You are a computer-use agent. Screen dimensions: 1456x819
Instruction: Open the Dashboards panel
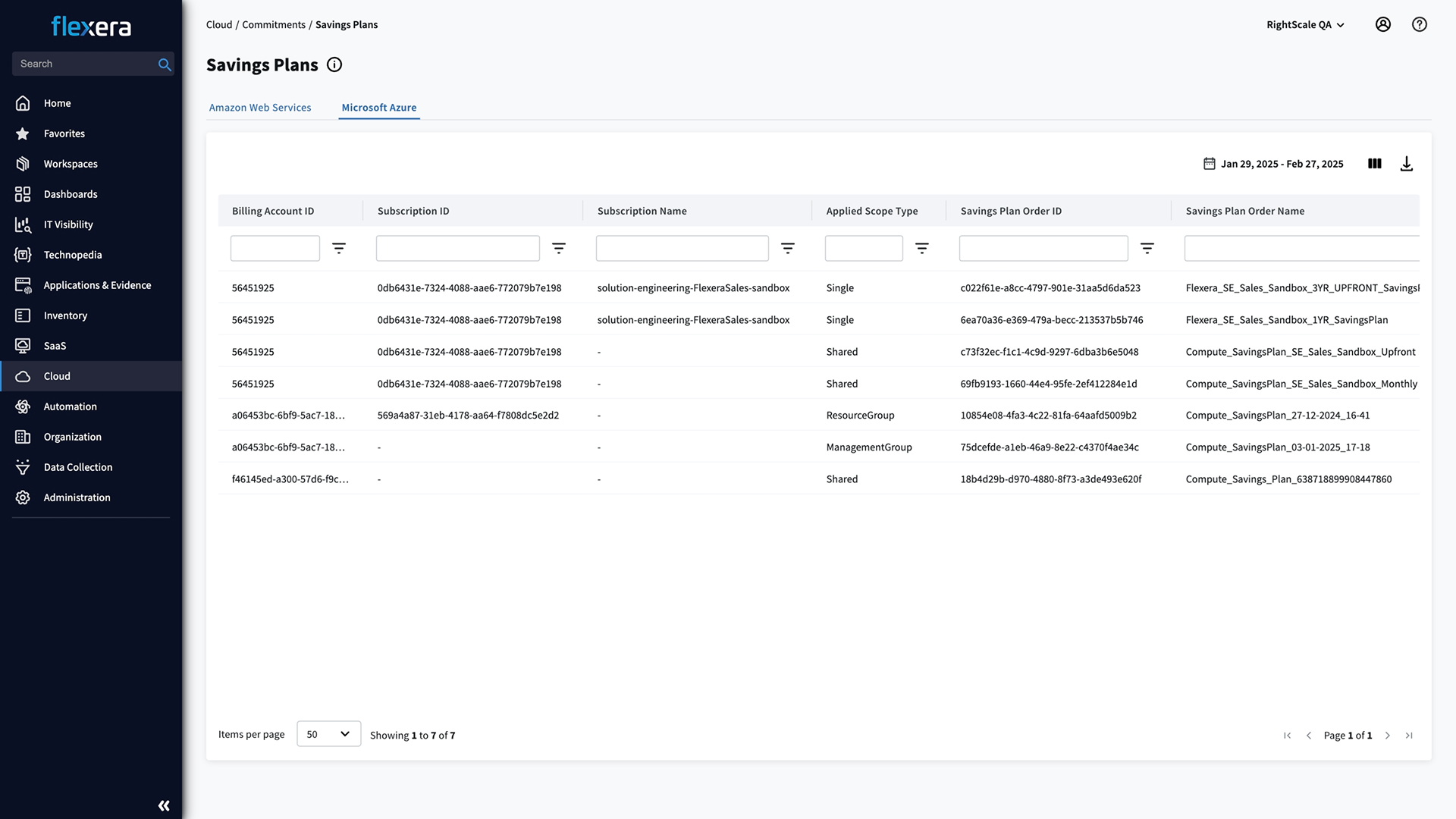tap(71, 193)
